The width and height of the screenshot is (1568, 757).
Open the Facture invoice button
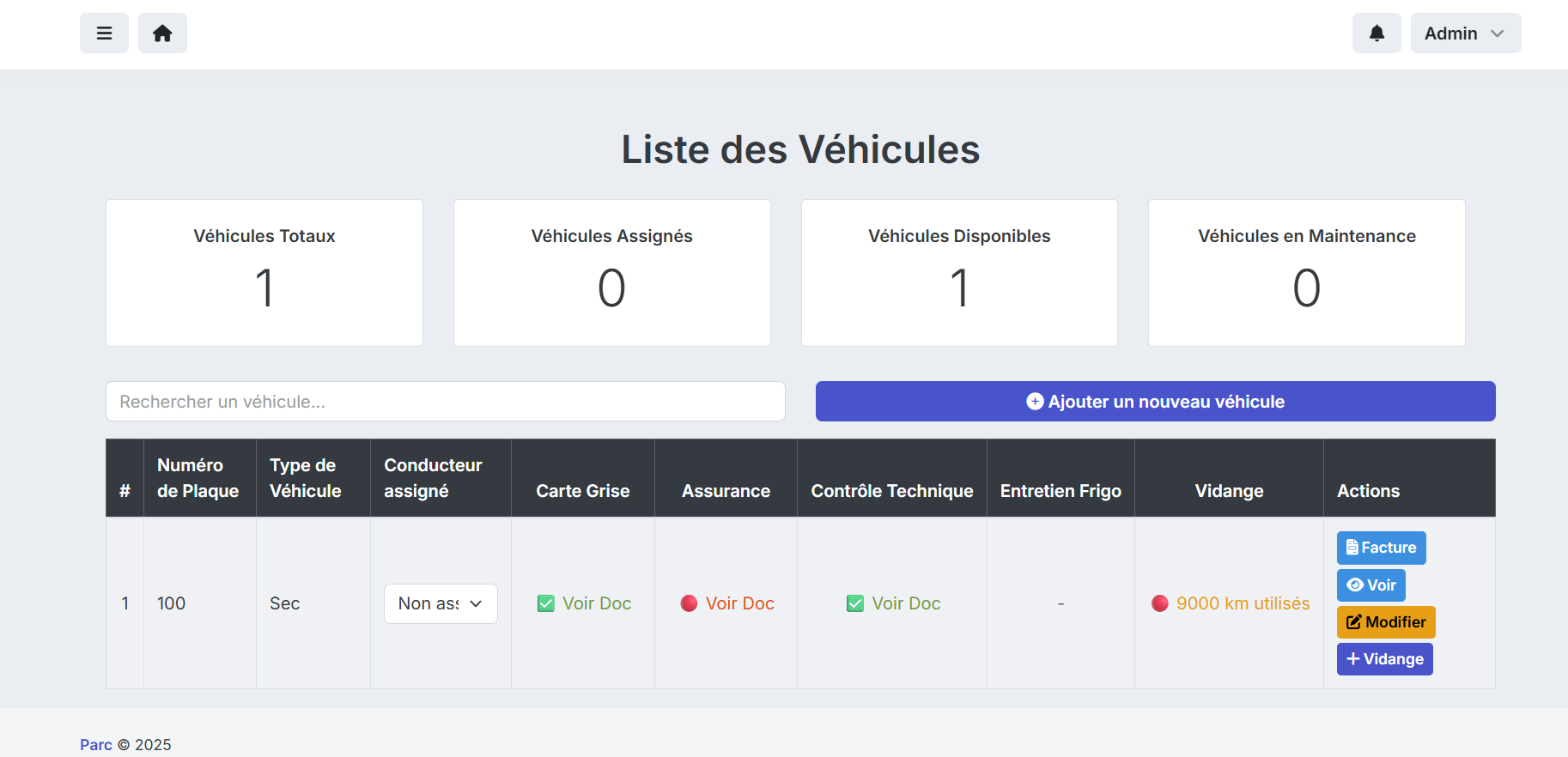[1381, 548]
